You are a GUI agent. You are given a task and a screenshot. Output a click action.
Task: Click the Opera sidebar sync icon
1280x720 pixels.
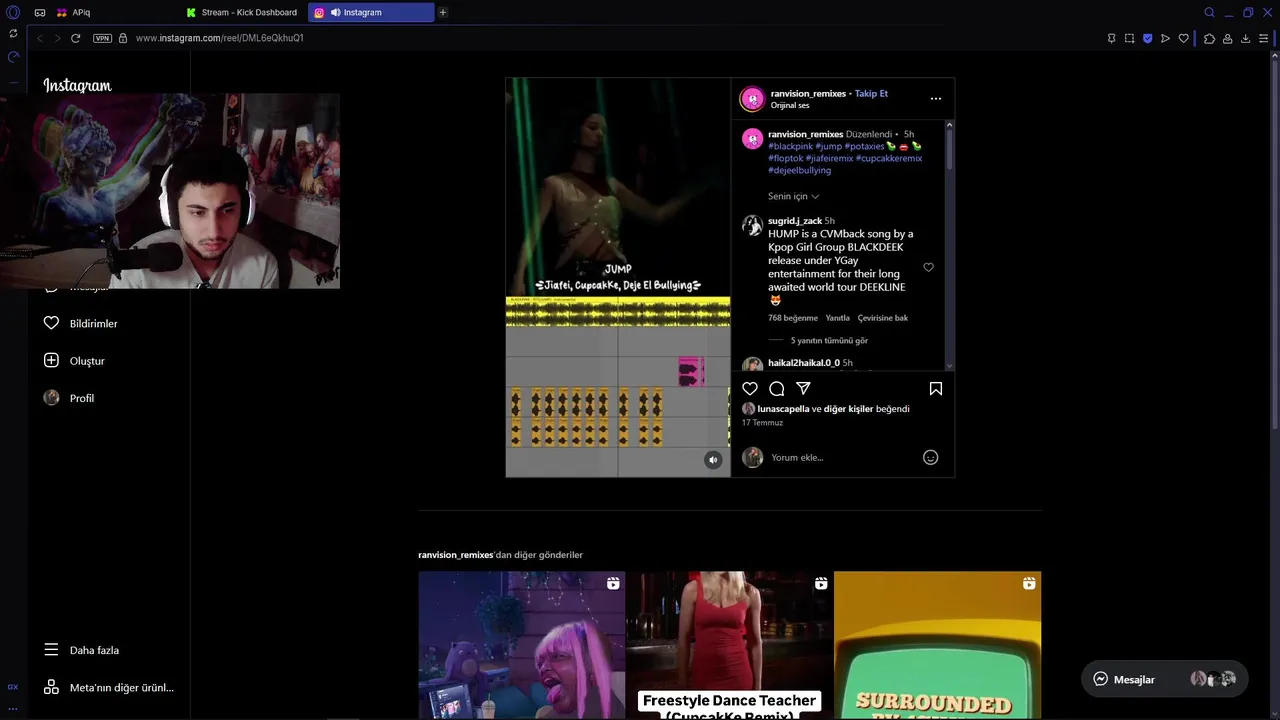13,33
